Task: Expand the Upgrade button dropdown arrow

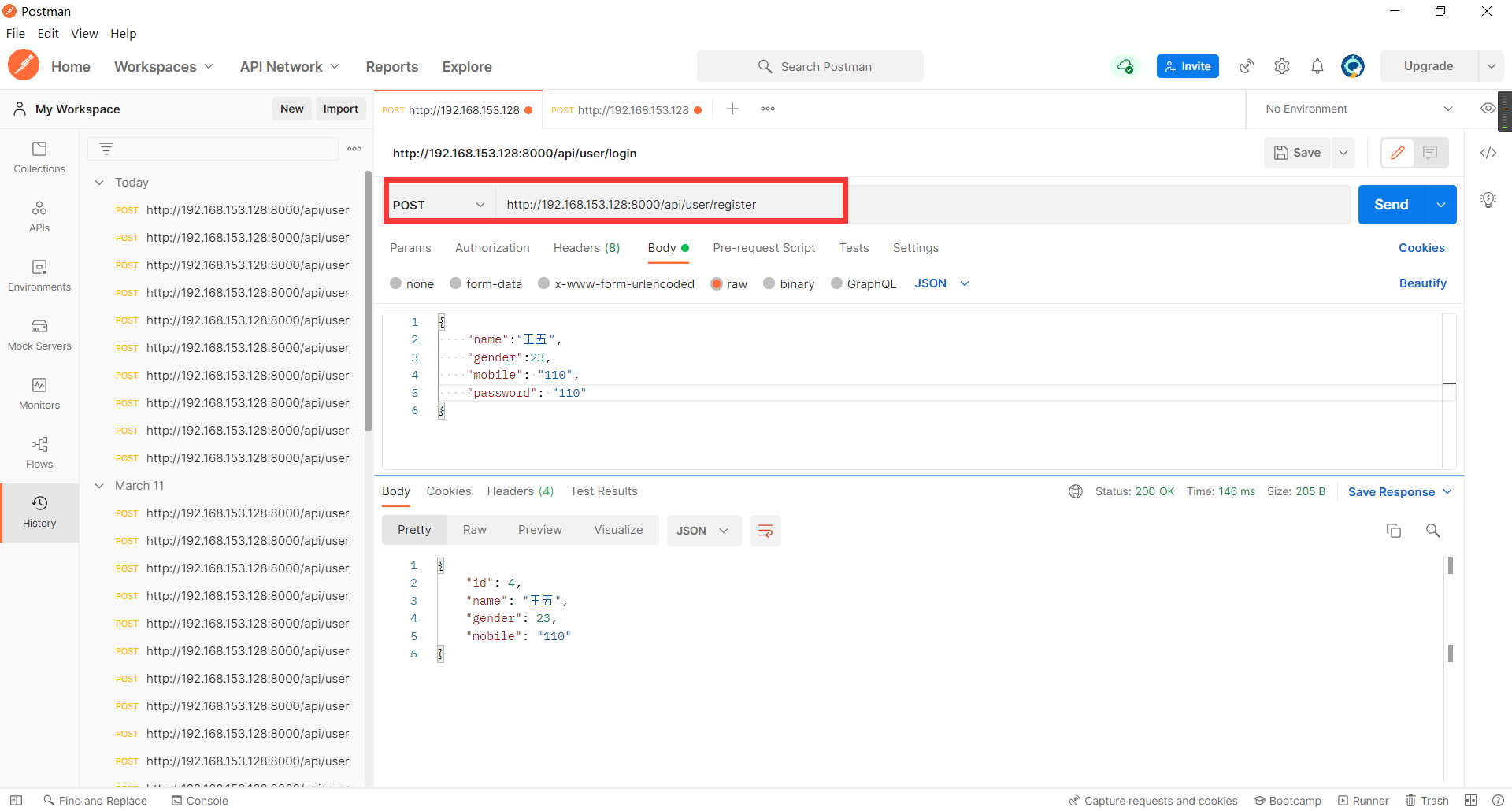Action: pos(1492,66)
